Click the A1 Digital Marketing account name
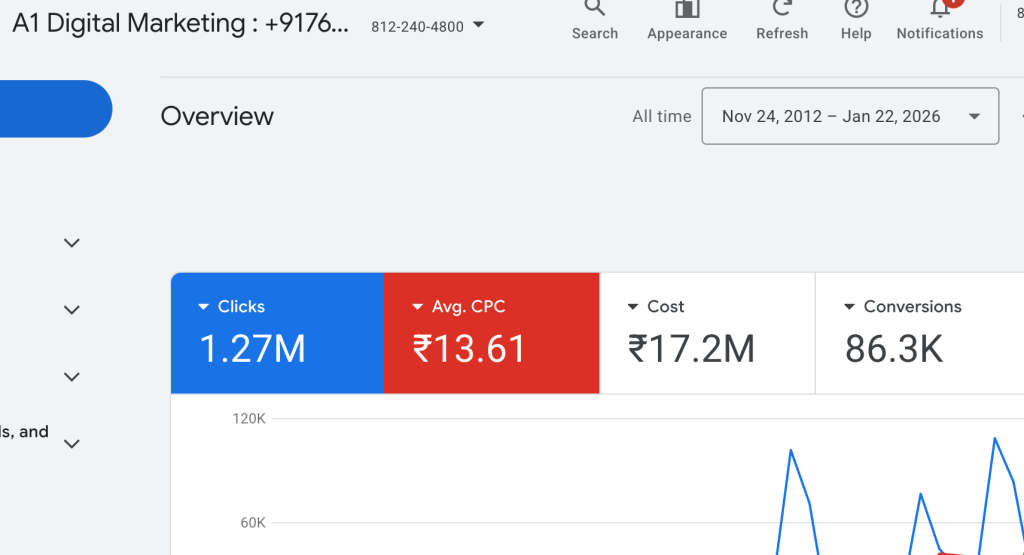This screenshot has height=555, width=1024. click(x=180, y=25)
